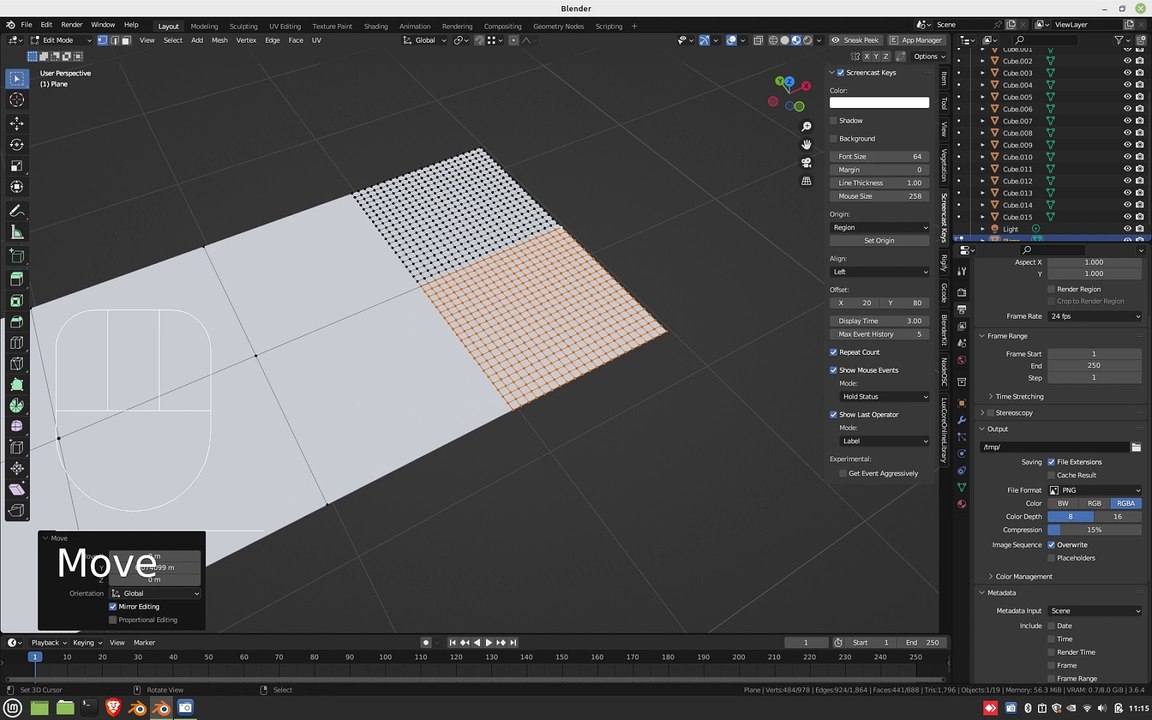Viewport: 1152px width, 720px height.
Task: Expand Cube.008 in the outliner
Action: click(983, 133)
